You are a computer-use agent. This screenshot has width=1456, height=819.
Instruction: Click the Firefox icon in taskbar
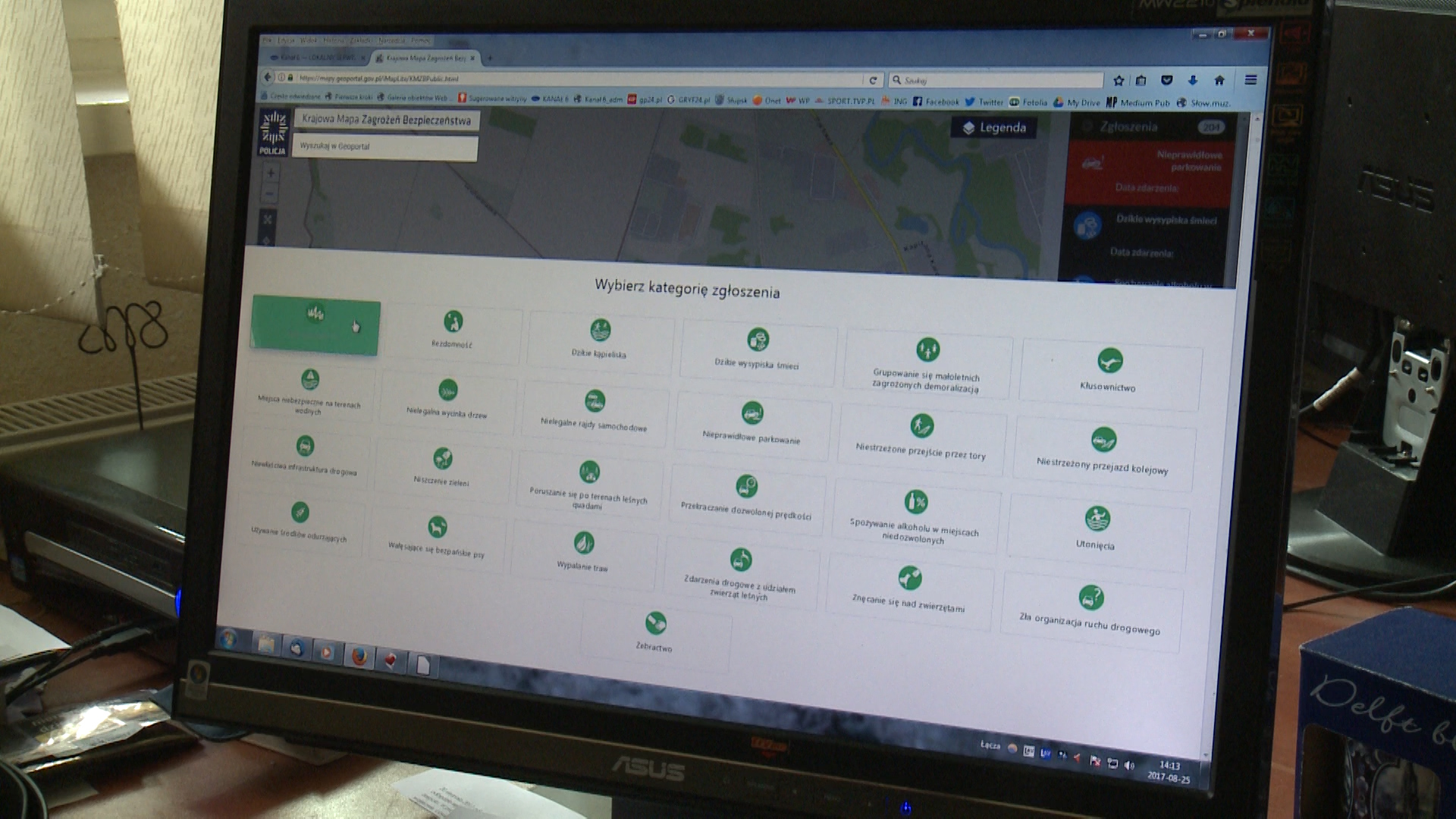(359, 656)
